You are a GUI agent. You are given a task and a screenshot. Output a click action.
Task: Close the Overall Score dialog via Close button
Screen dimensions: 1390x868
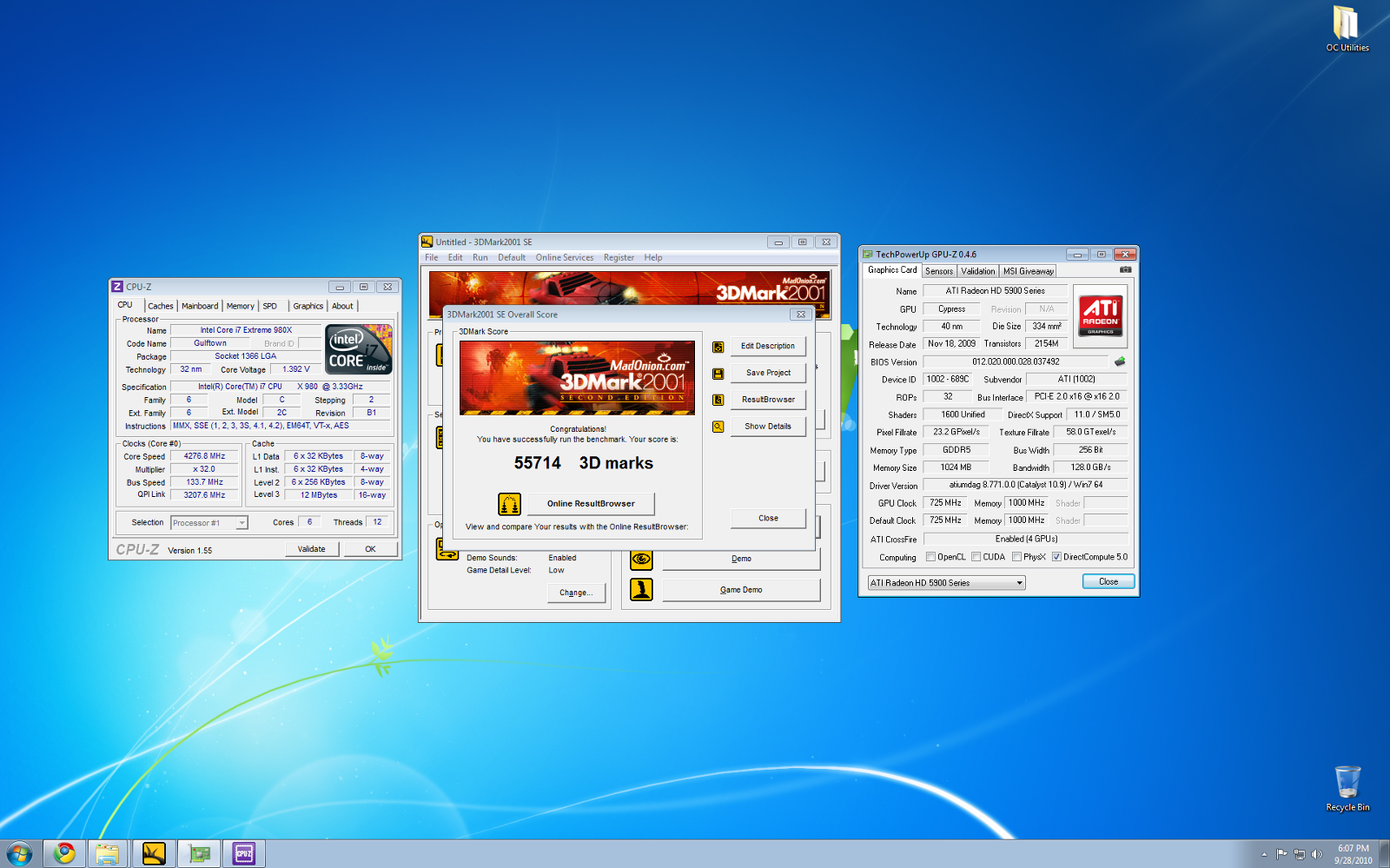coord(768,518)
